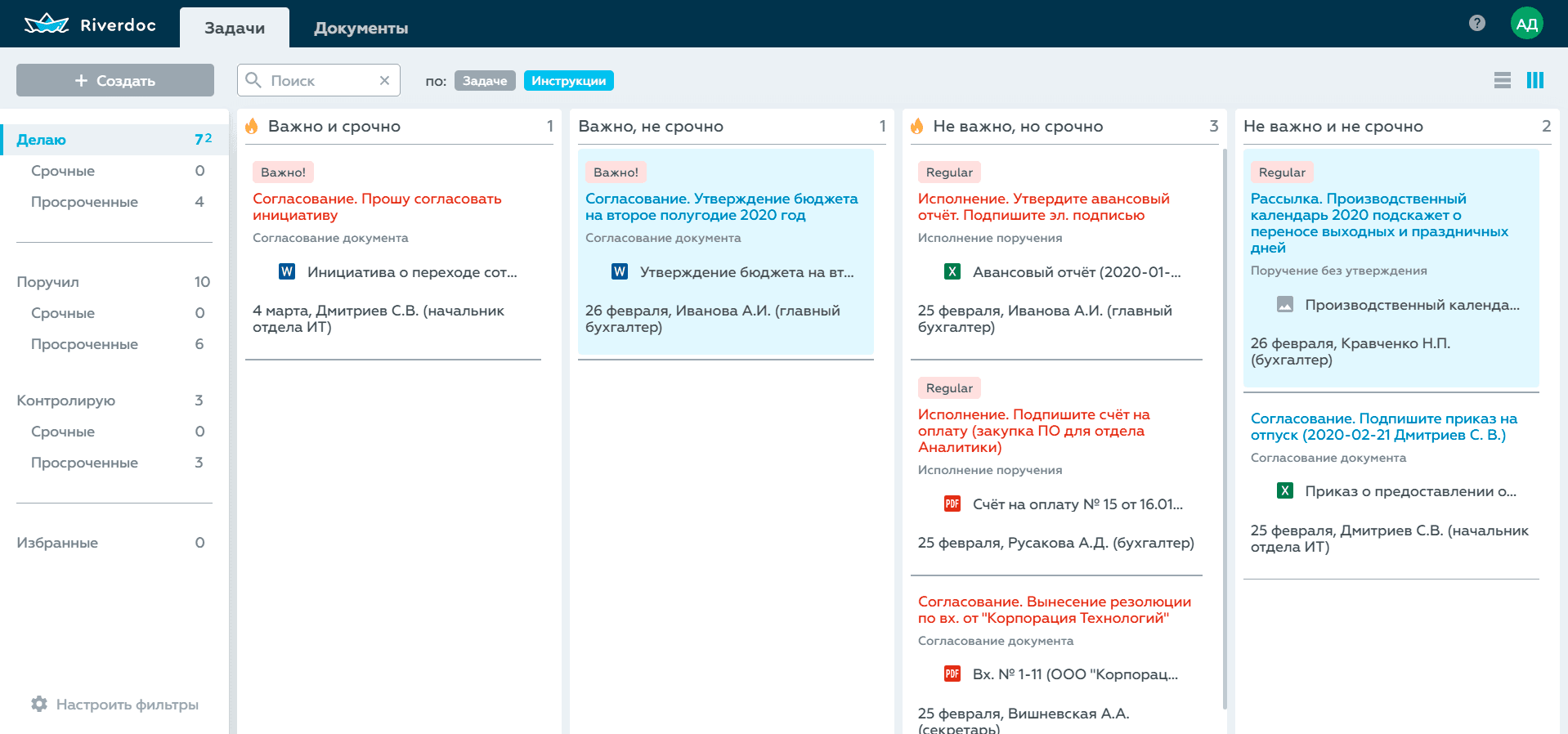Focus the Поиск search field
Viewport: 1568px width, 734px height.
click(x=319, y=80)
